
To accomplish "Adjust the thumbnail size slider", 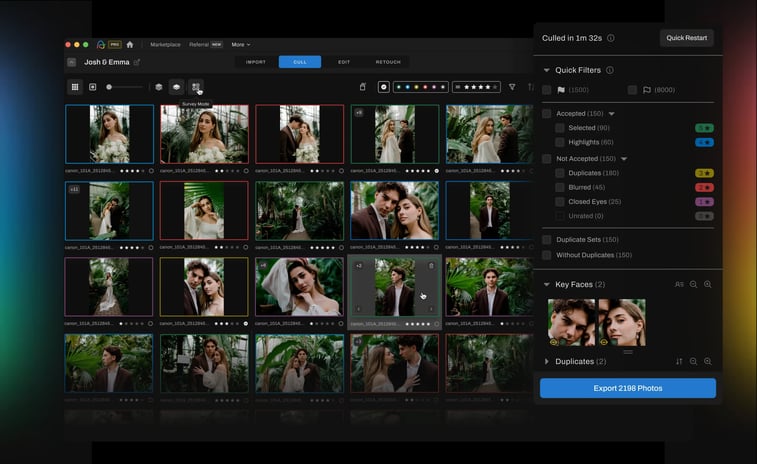I will pyautogui.click(x=110, y=87).
